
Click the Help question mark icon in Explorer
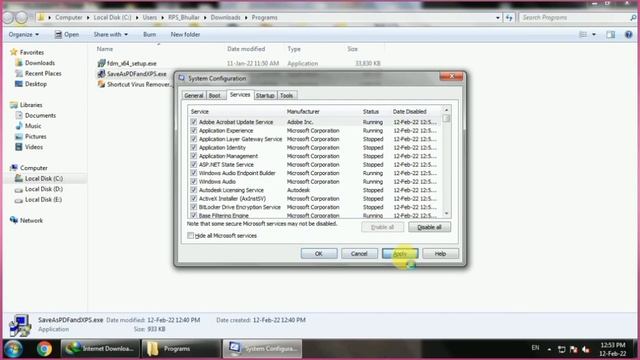click(629, 35)
